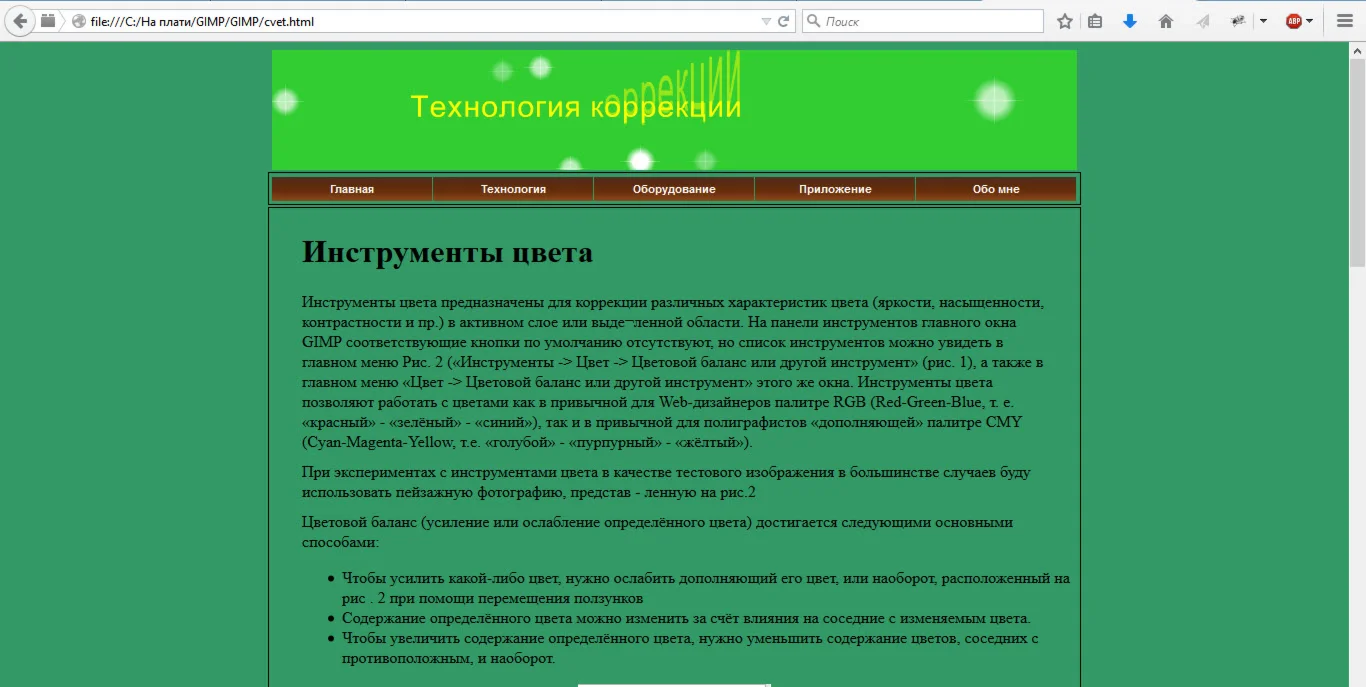Open the Технология navigation tab
1366x687 pixels.
point(513,189)
